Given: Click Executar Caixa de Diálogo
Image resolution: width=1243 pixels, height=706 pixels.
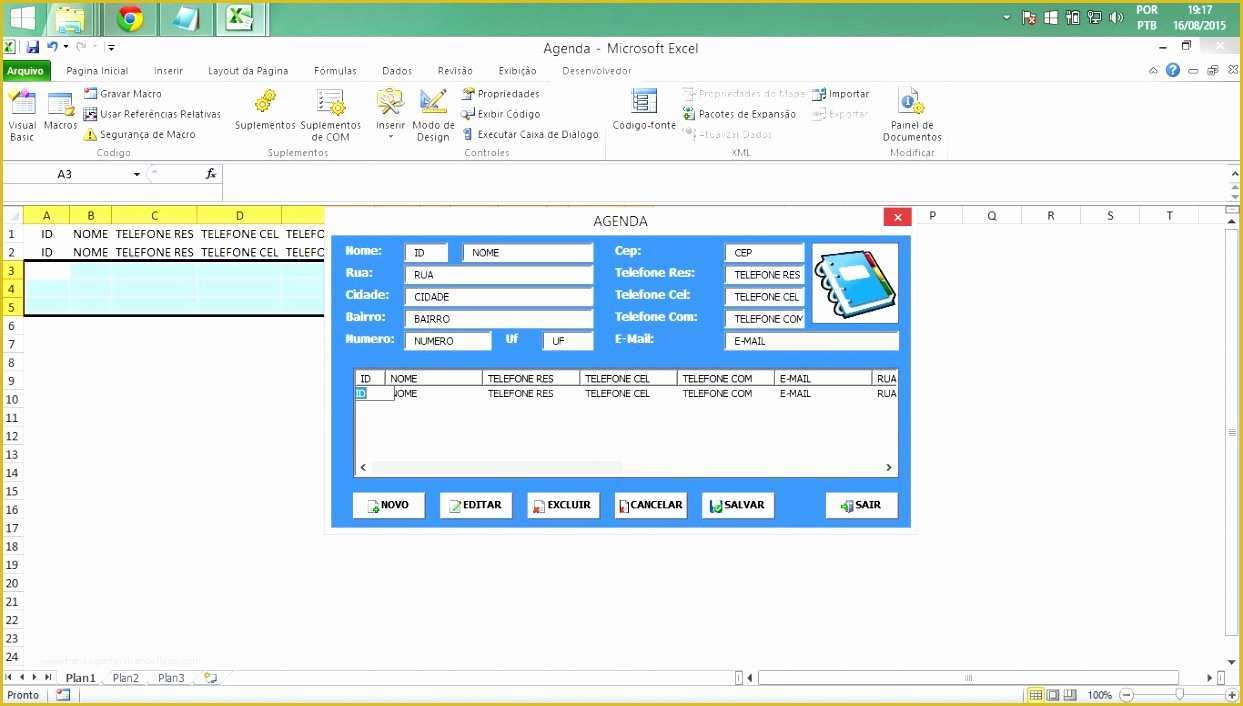Looking at the screenshot, I should point(530,134).
